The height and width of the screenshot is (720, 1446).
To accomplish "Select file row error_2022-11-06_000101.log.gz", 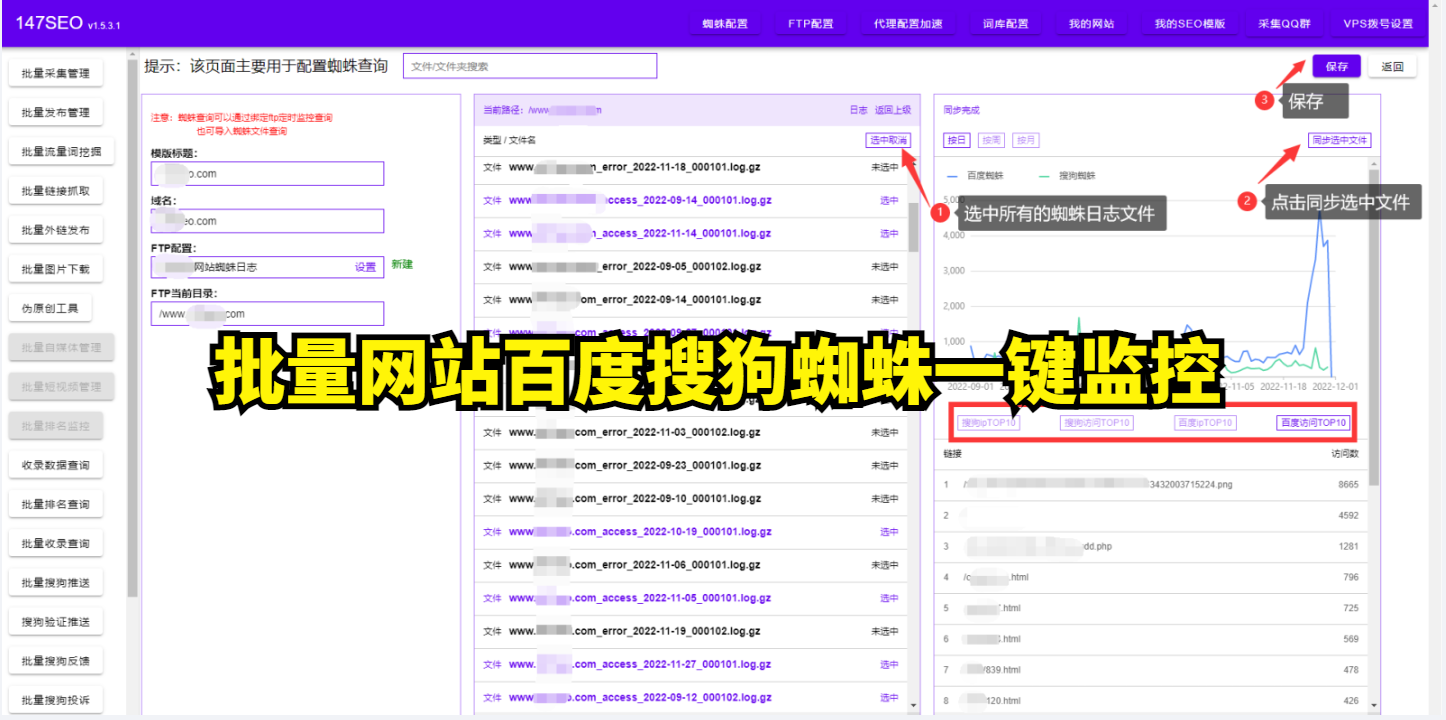I will 692,565.
